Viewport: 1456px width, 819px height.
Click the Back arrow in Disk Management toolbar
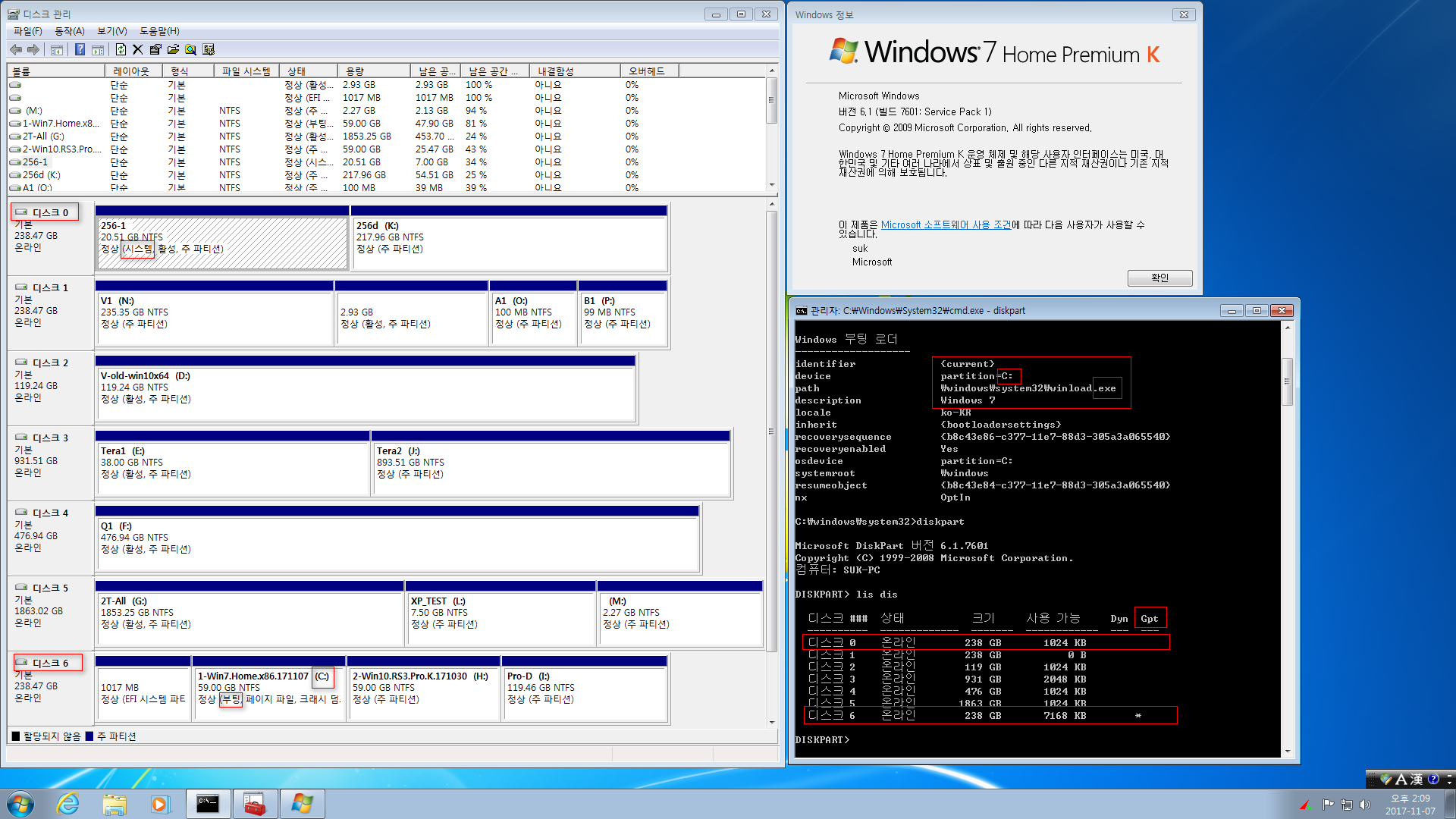point(16,49)
